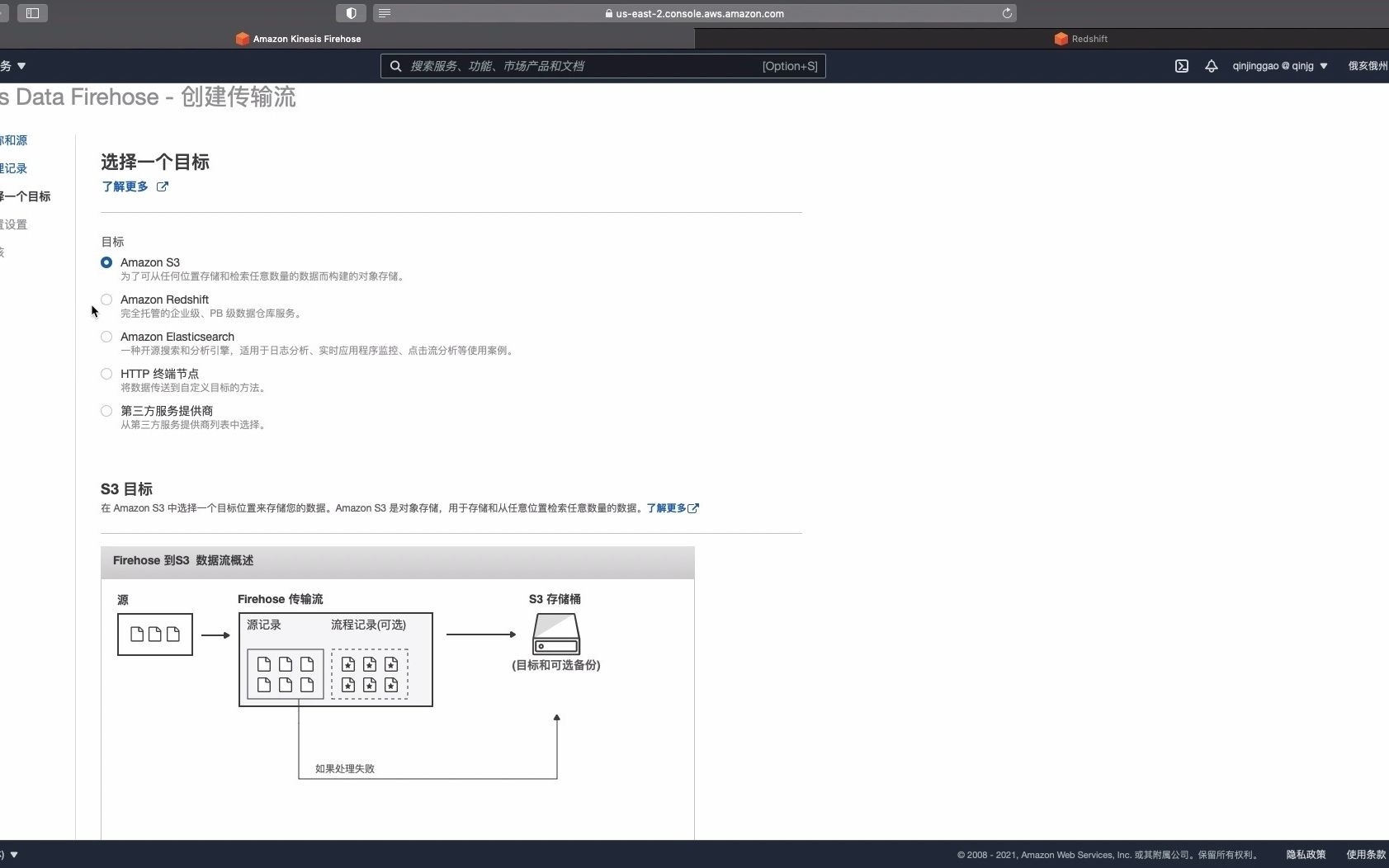Select the HTTP 终端节点 radio button
The image size is (1389, 868).
coord(106,374)
